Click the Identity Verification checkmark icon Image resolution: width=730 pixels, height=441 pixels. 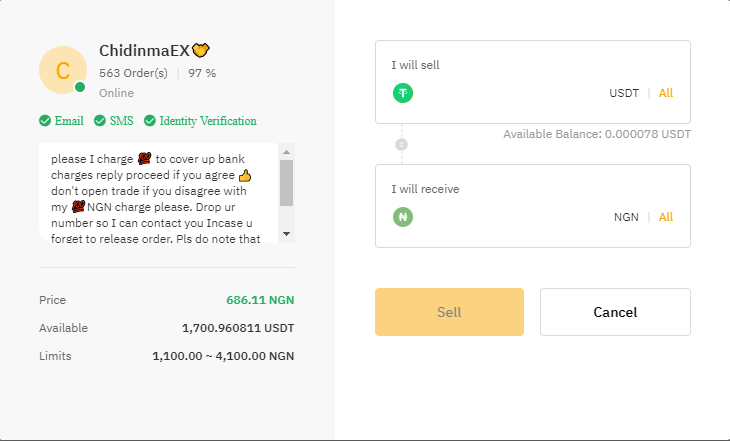click(x=150, y=121)
